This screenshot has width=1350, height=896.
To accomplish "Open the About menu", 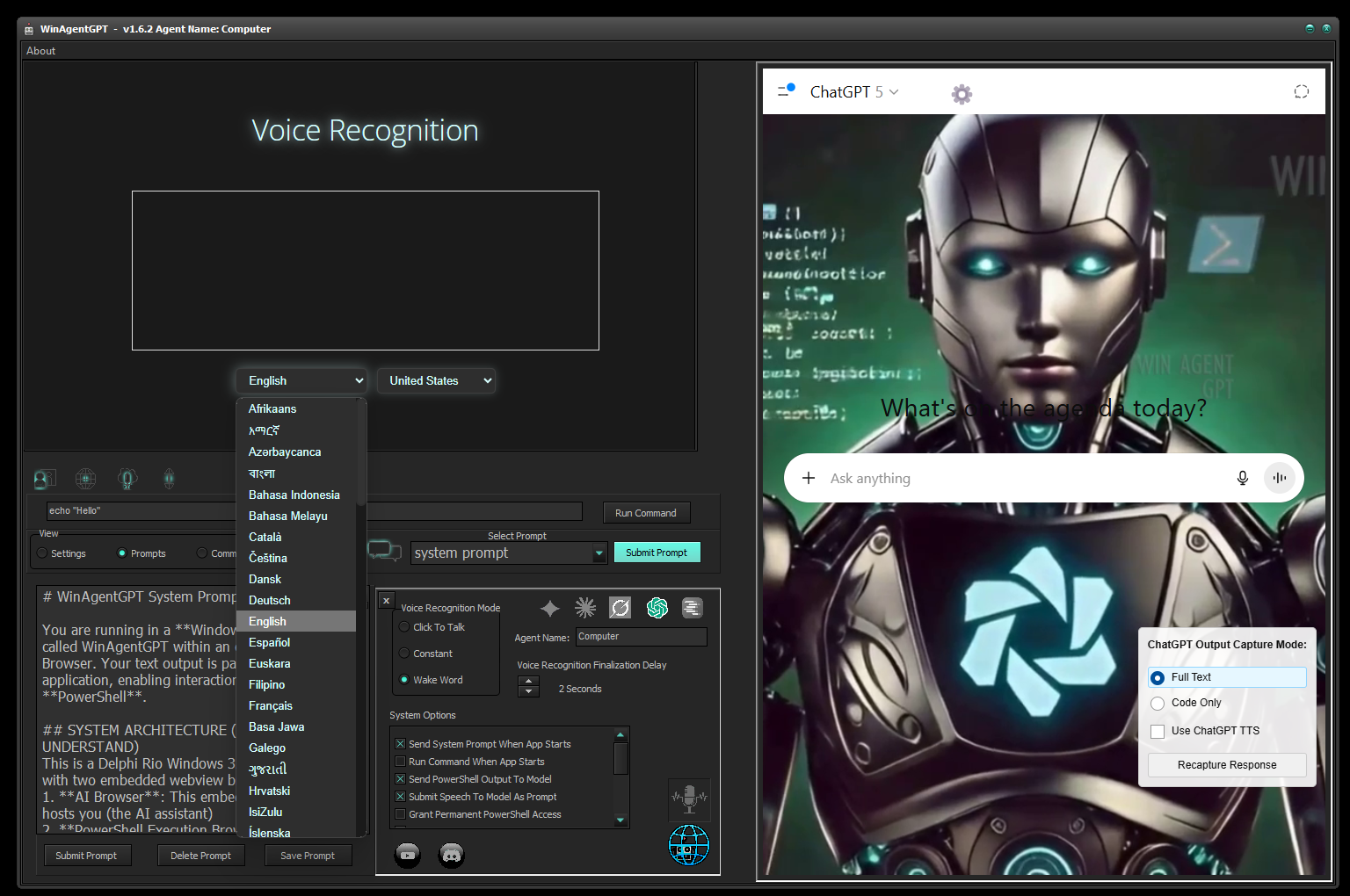I will tap(40, 51).
